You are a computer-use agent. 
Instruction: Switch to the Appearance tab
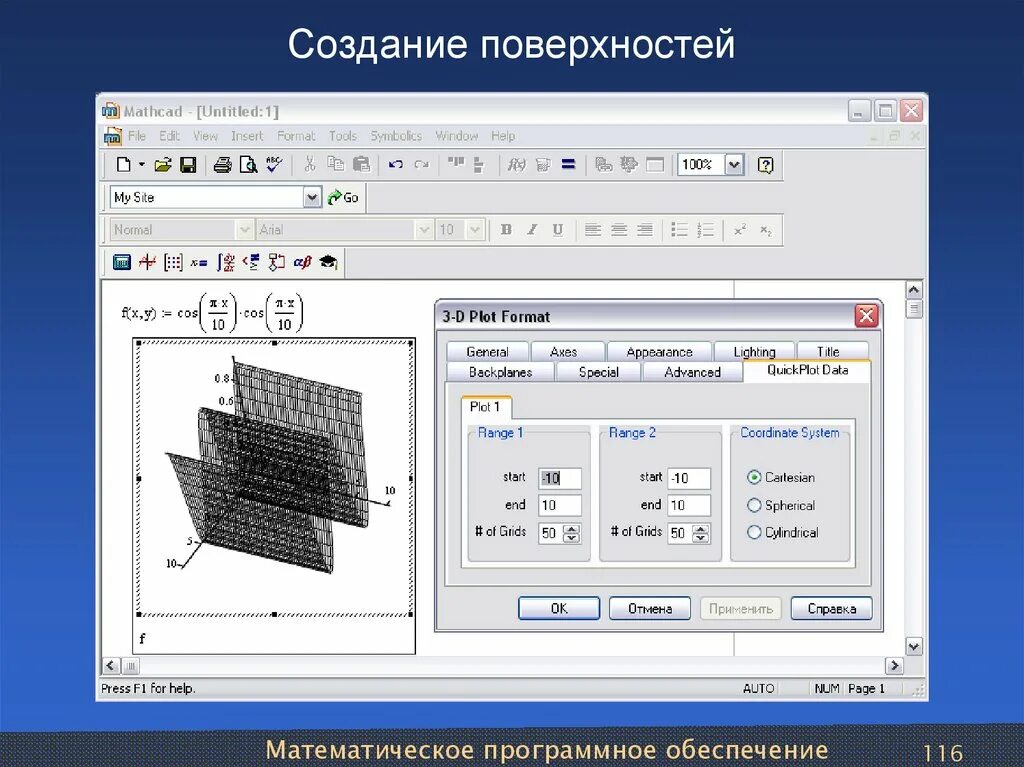coord(659,351)
